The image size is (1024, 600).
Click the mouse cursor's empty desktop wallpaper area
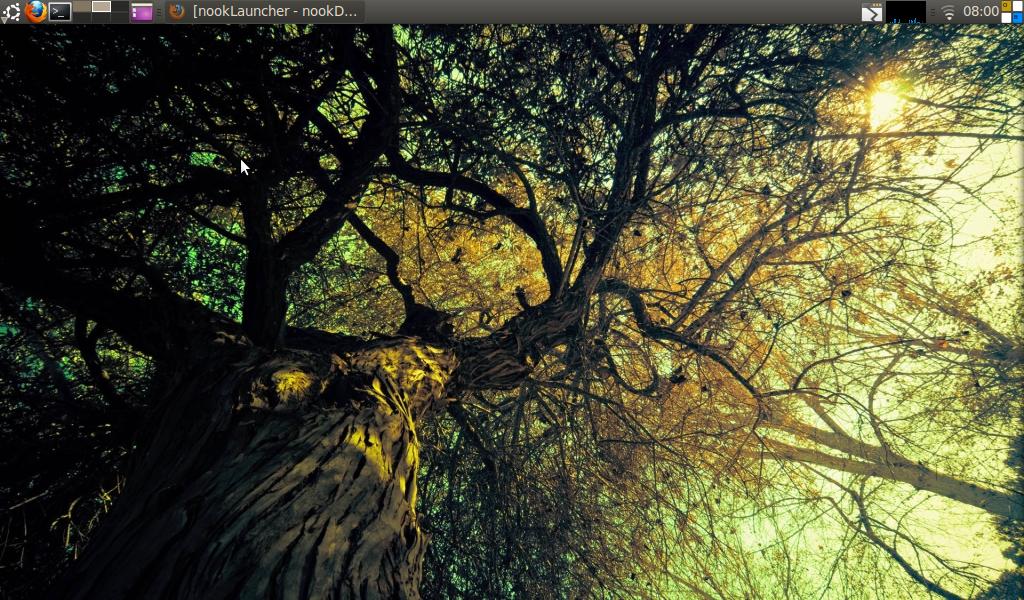click(246, 168)
